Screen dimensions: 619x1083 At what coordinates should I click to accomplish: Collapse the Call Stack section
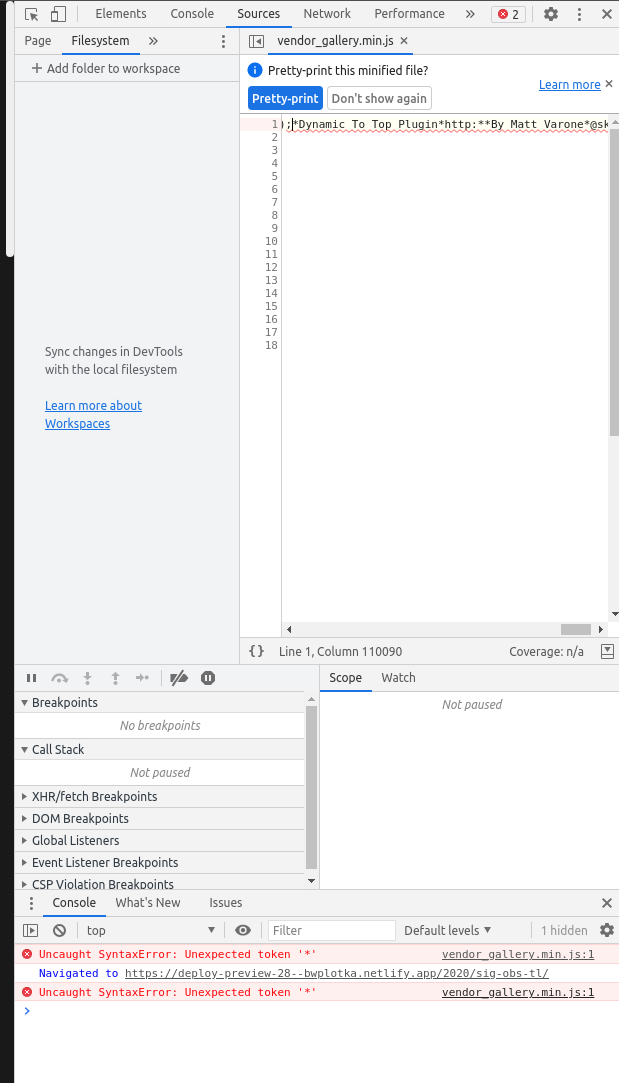(160, 749)
